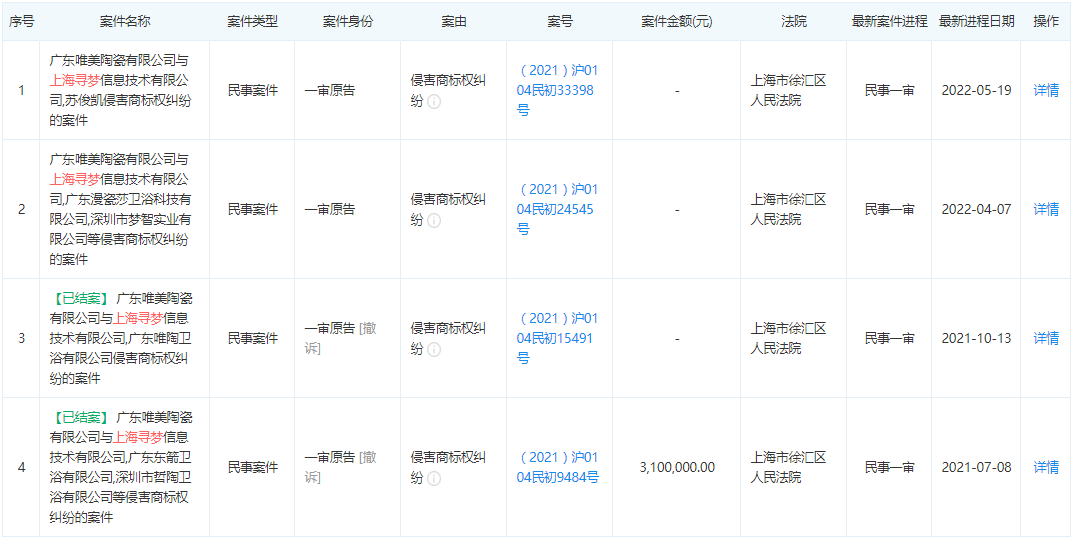1075x542 pixels.
Task: Click the 操作 column header
Action: 1046,21
